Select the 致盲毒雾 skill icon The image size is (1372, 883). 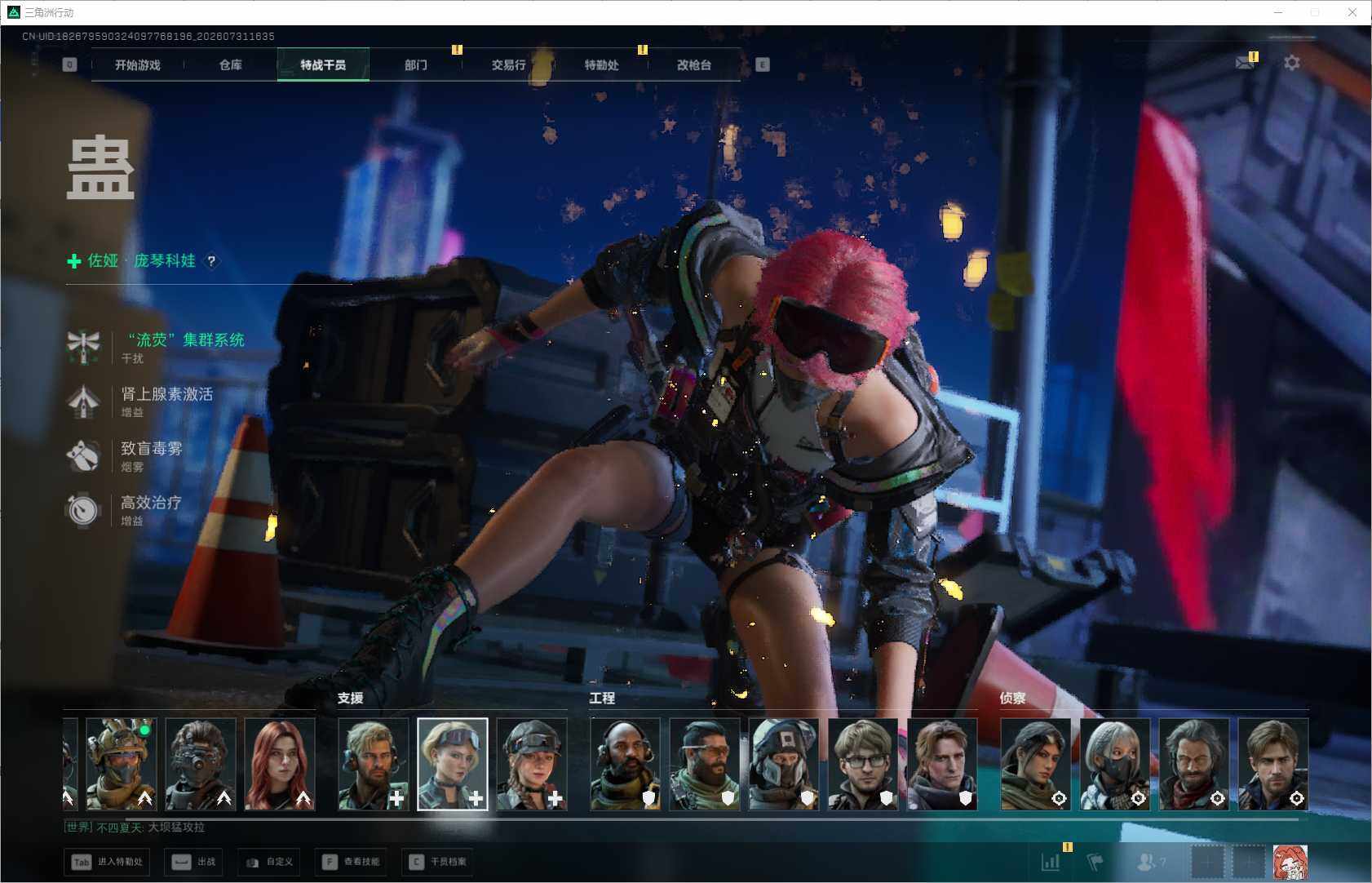point(83,456)
